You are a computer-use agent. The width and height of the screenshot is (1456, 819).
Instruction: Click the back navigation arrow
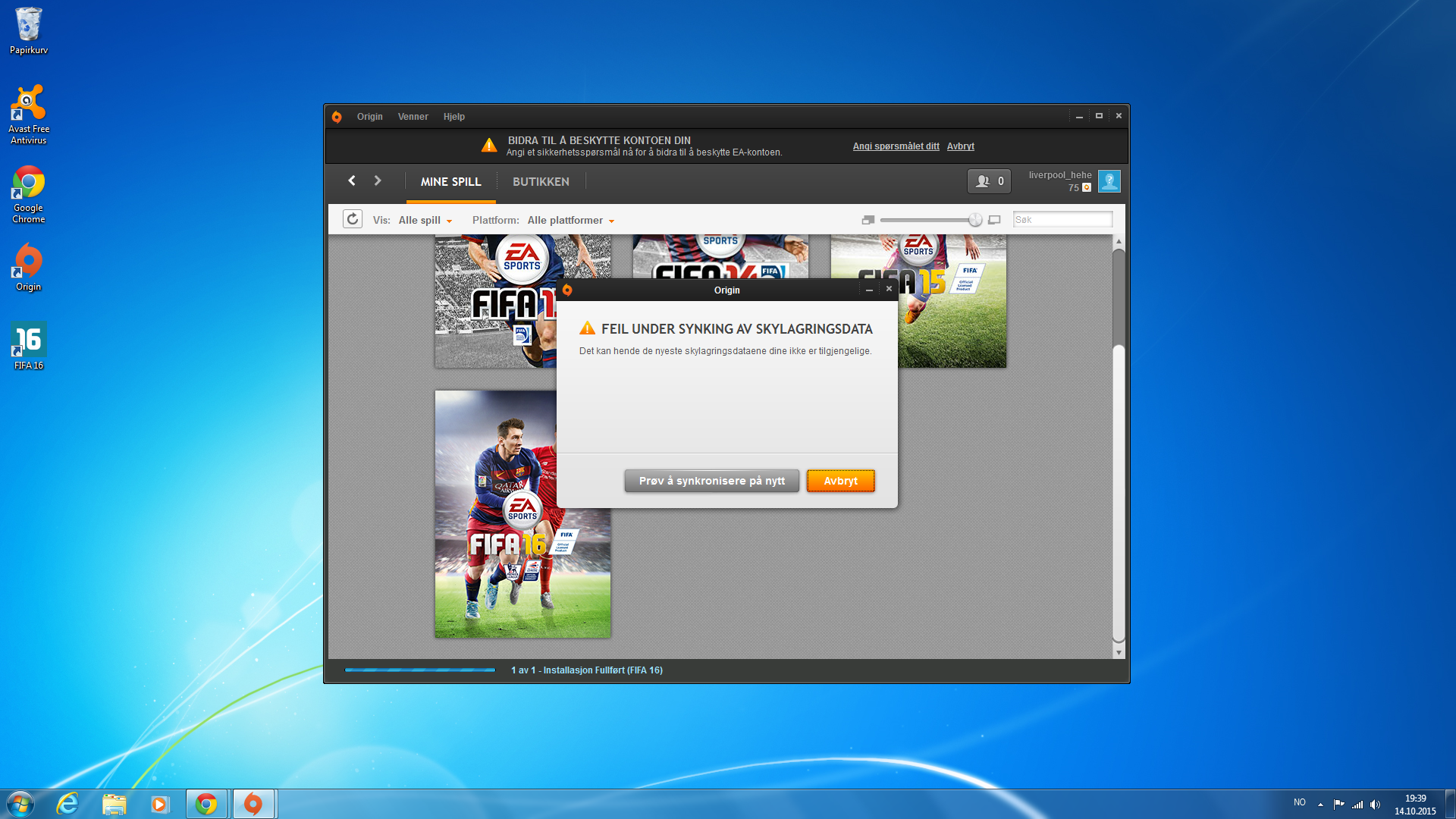(352, 180)
